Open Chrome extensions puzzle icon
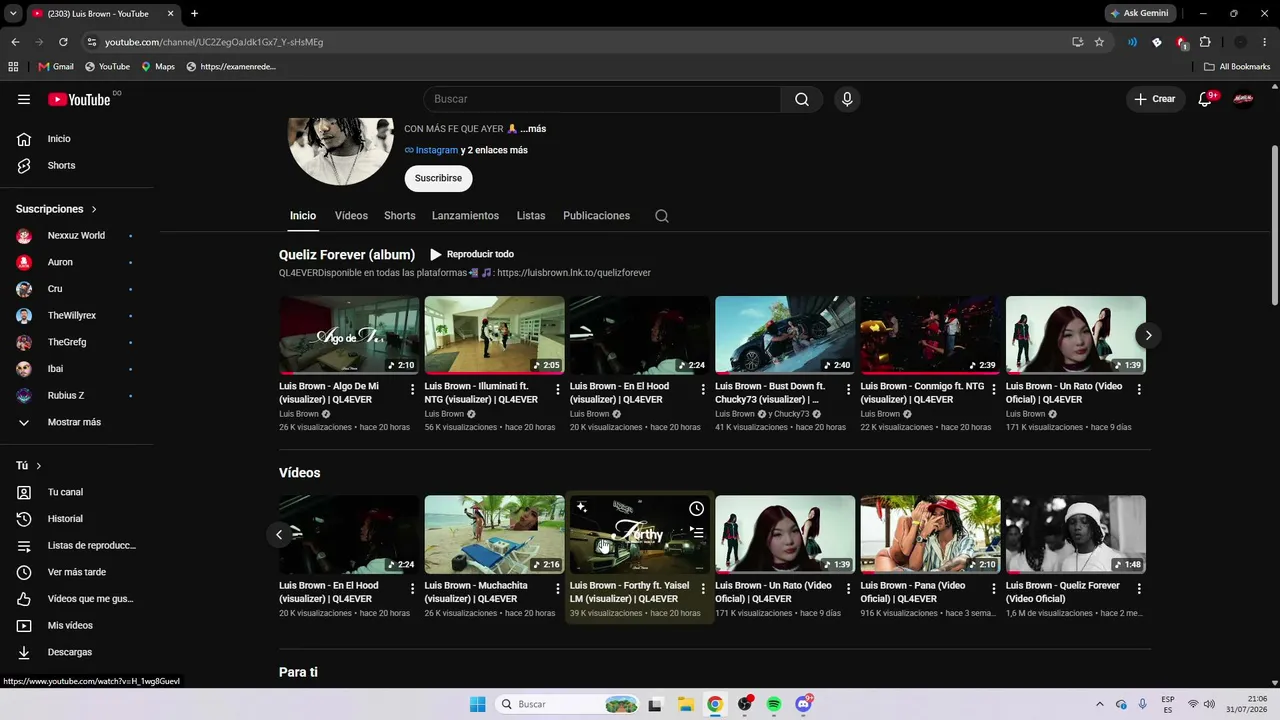The width and height of the screenshot is (1280, 720). [1205, 42]
